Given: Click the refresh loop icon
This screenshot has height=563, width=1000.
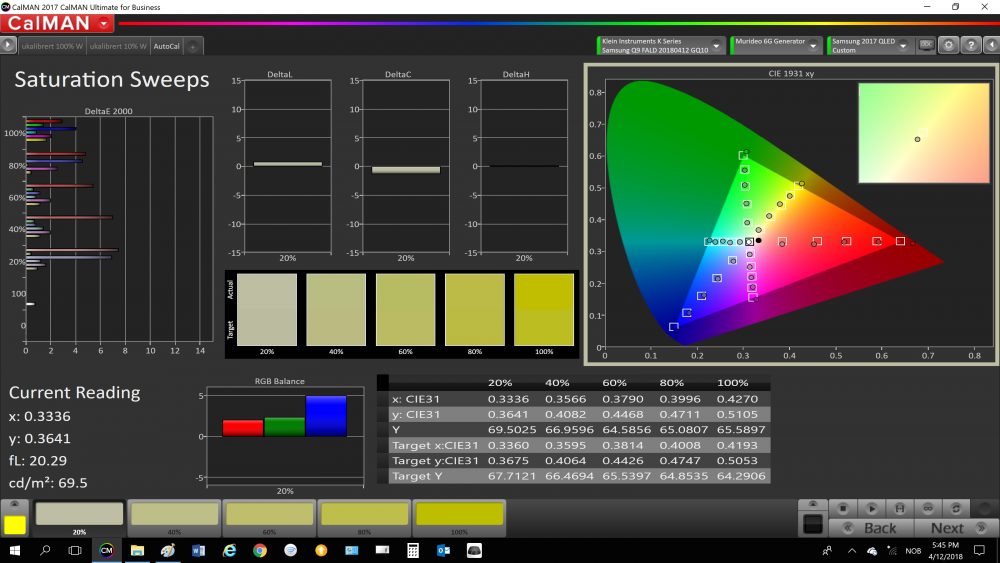Looking at the screenshot, I should pyautogui.click(x=955, y=508).
